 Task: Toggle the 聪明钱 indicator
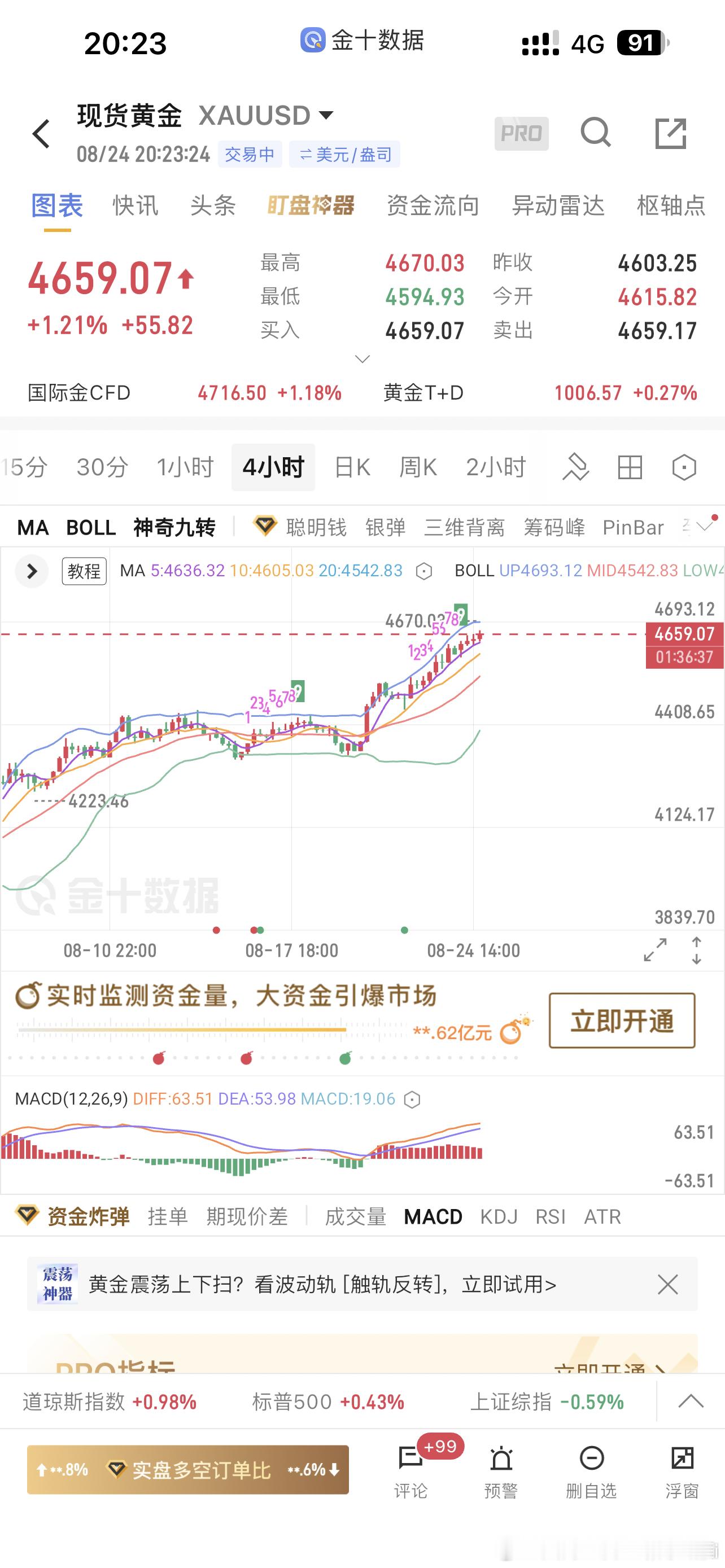pyautogui.click(x=316, y=527)
